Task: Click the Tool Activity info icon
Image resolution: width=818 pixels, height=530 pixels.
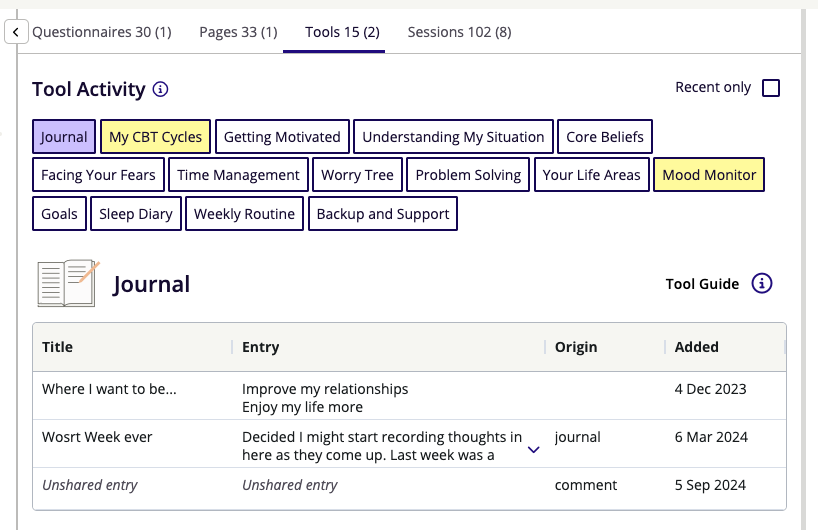Action: 160,89
